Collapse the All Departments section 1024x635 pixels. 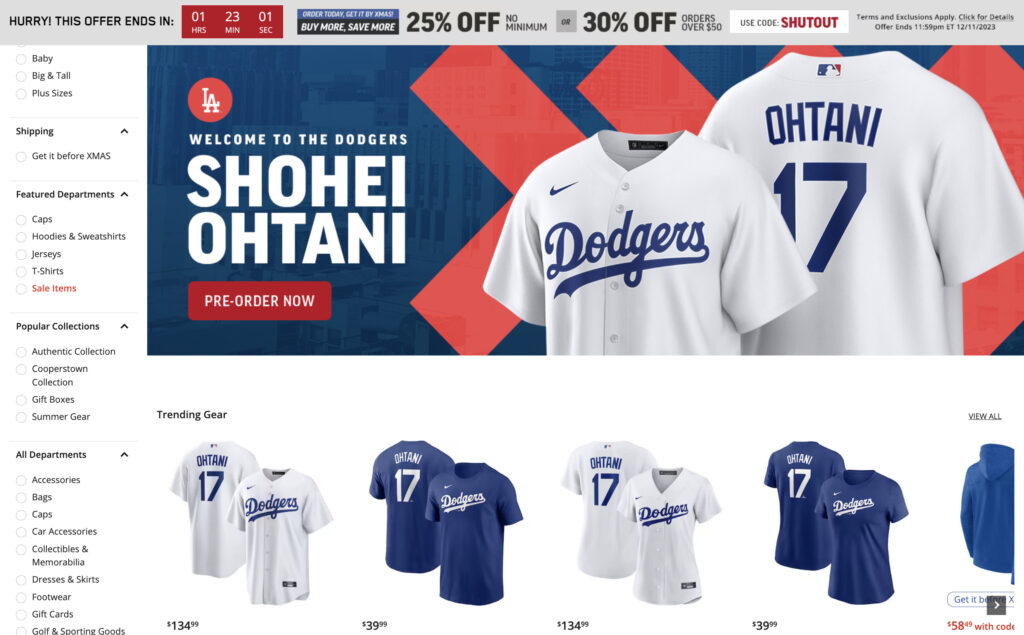coord(124,455)
